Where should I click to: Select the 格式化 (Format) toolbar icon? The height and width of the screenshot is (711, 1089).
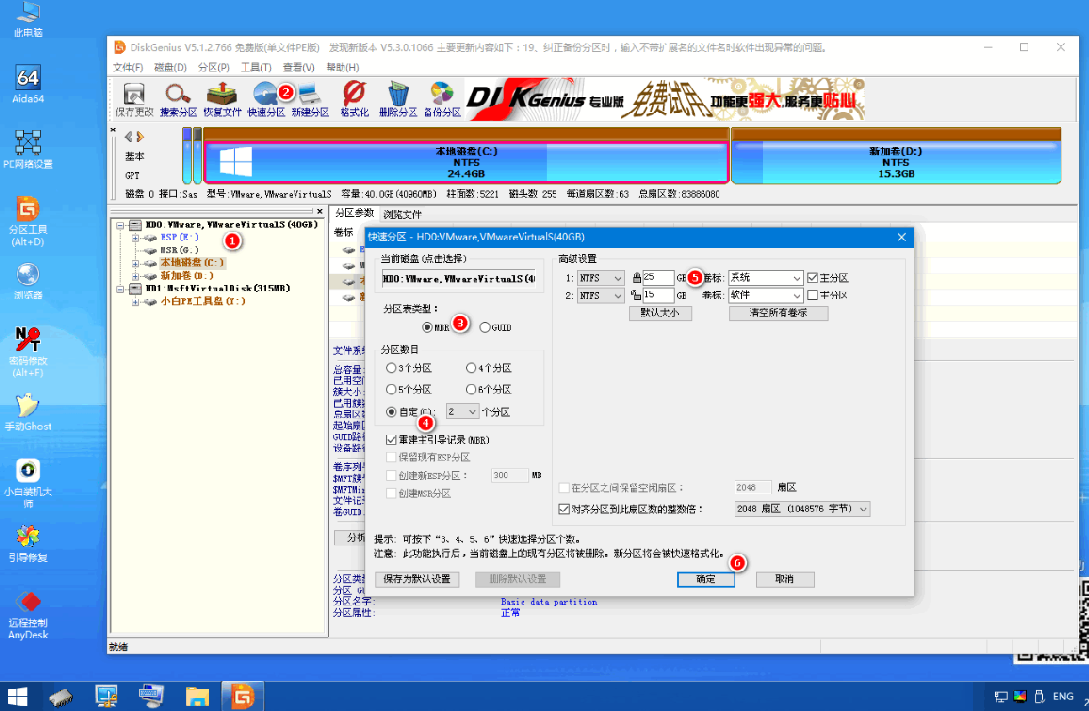tap(354, 98)
